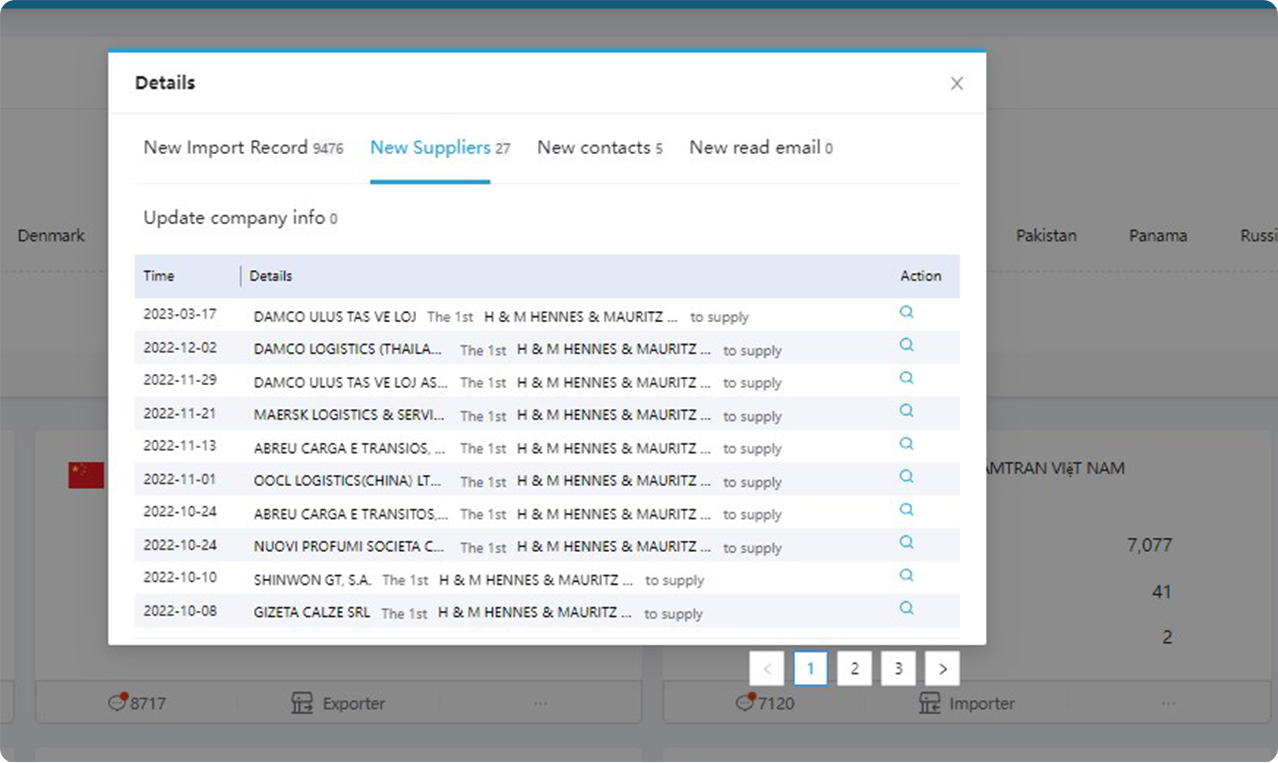The width and height of the screenshot is (1278, 763).
Task: Switch to New read email tab
Action: 761,148
